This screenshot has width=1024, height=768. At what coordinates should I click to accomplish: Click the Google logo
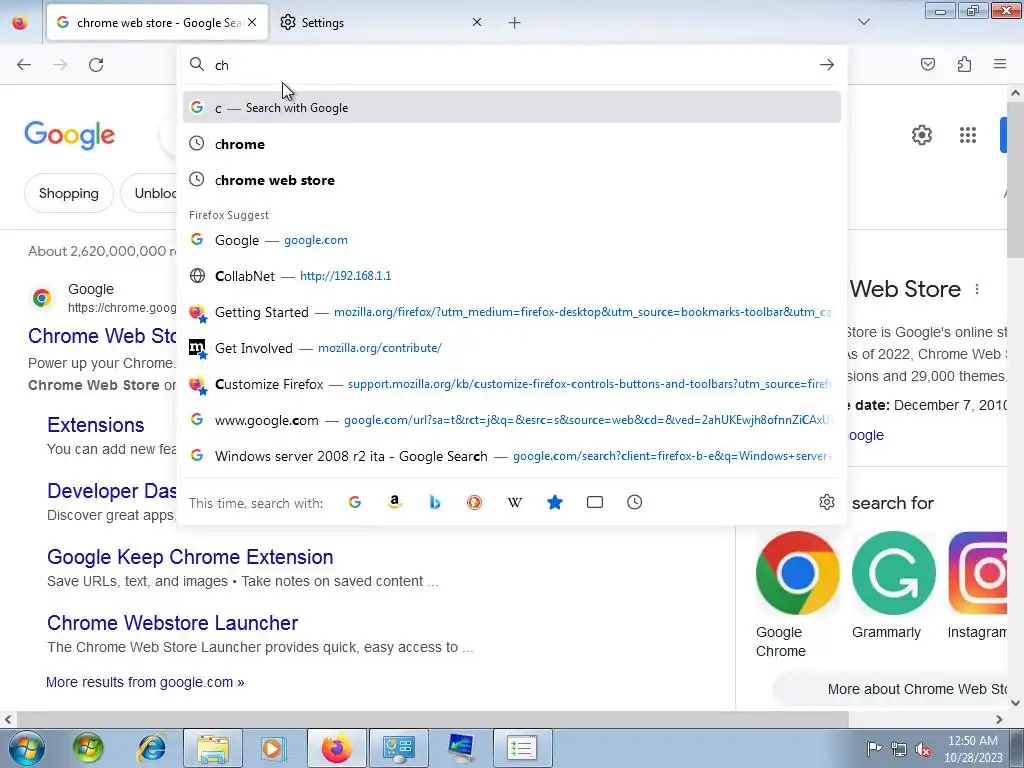pyautogui.click(x=69, y=135)
